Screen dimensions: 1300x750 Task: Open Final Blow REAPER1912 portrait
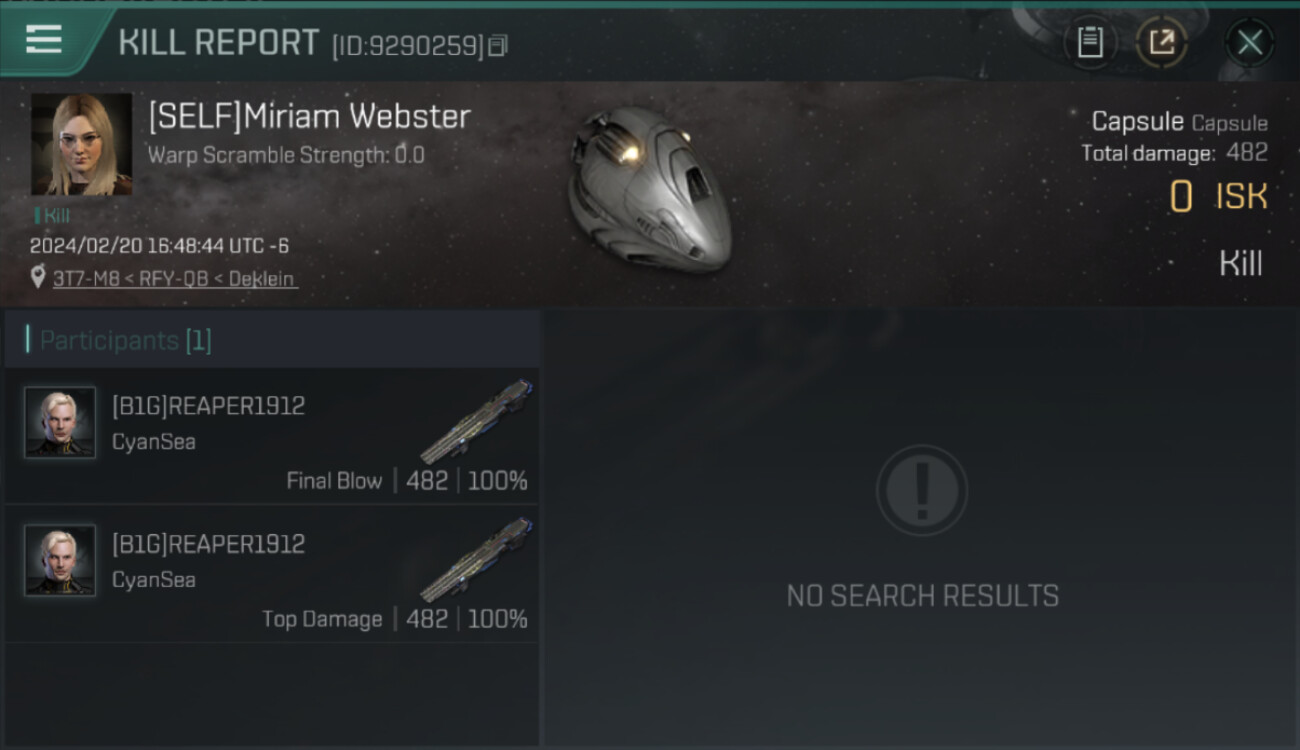tap(60, 423)
